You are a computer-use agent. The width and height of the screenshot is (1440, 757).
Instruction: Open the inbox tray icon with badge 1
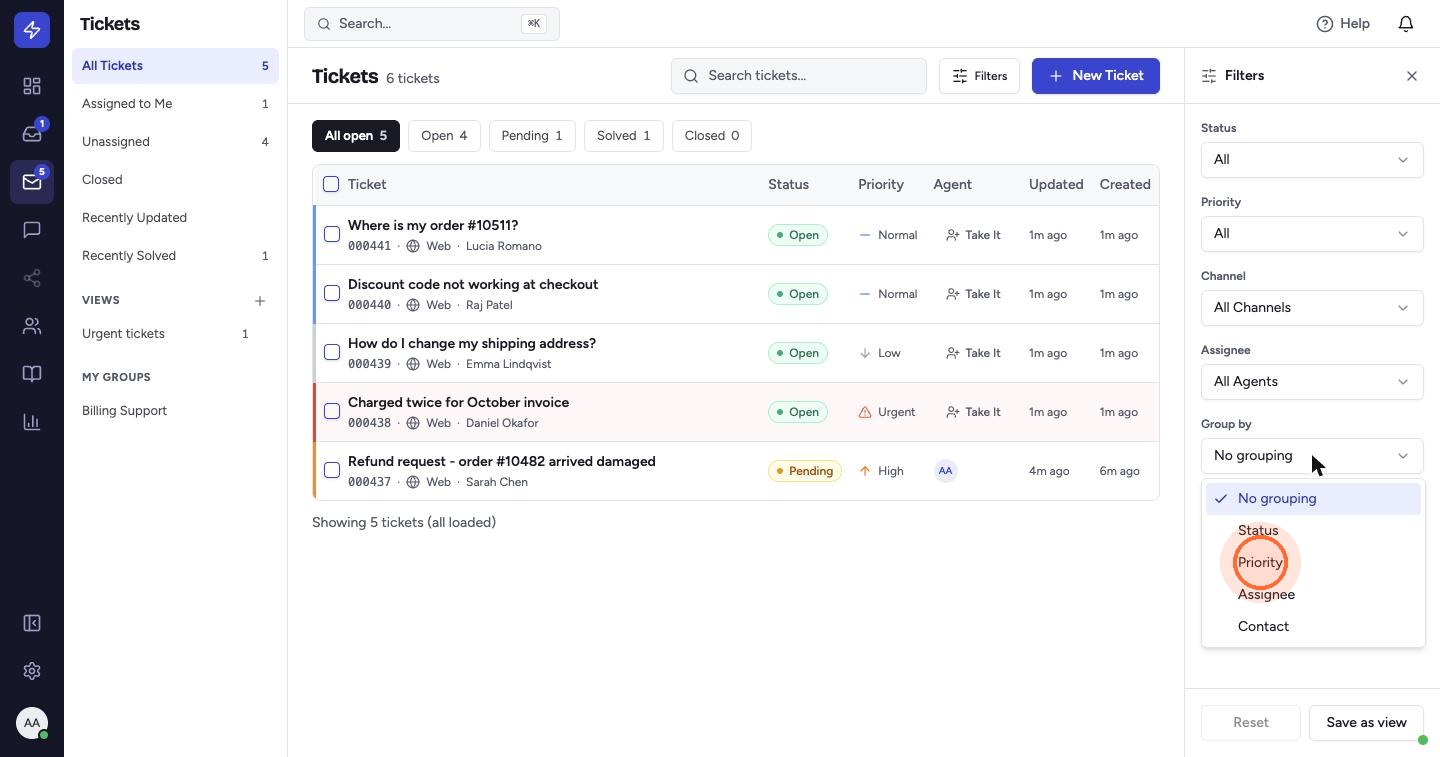click(32, 134)
